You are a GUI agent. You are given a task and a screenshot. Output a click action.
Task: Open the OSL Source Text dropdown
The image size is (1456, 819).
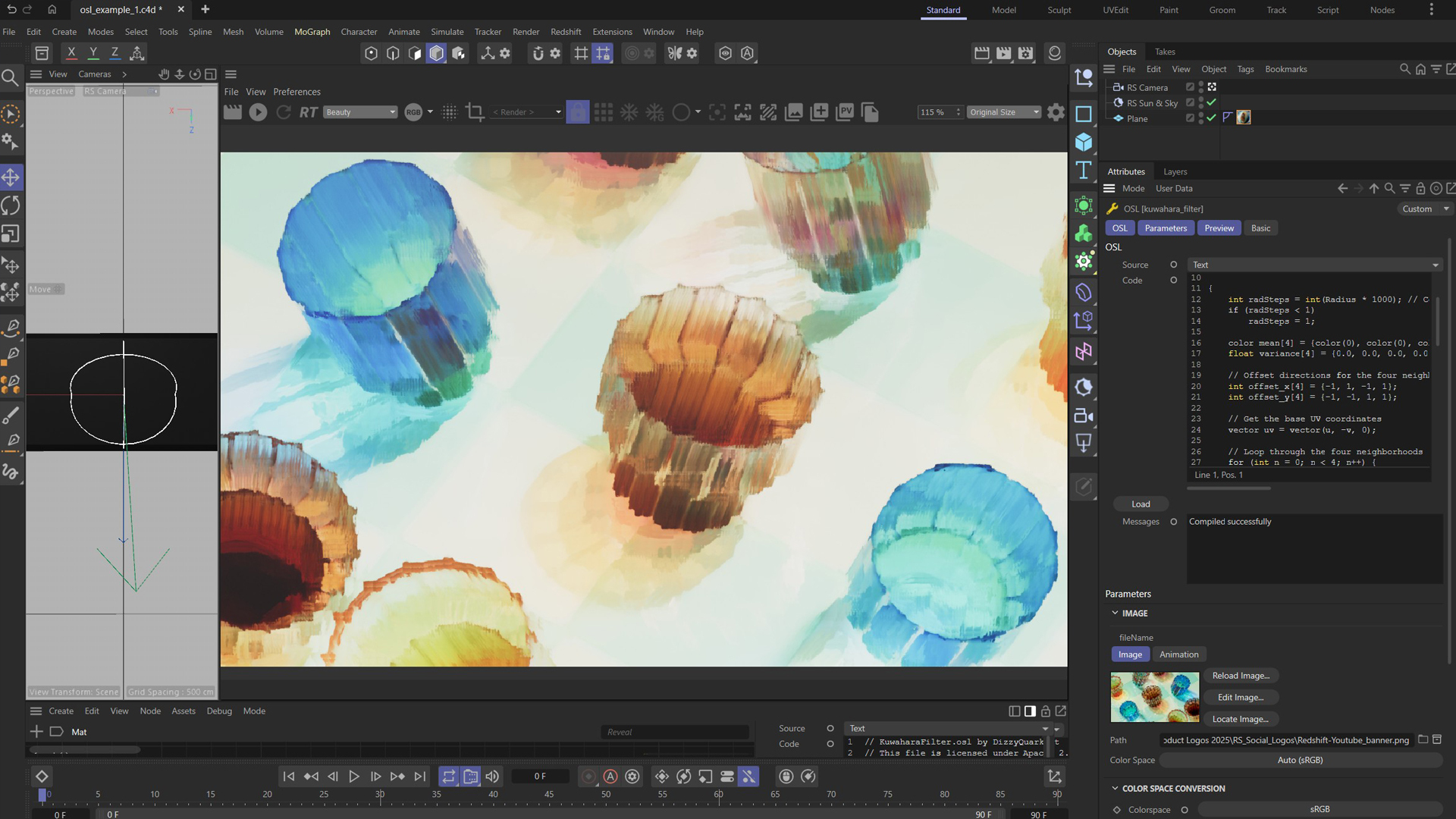(x=1314, y=265)
